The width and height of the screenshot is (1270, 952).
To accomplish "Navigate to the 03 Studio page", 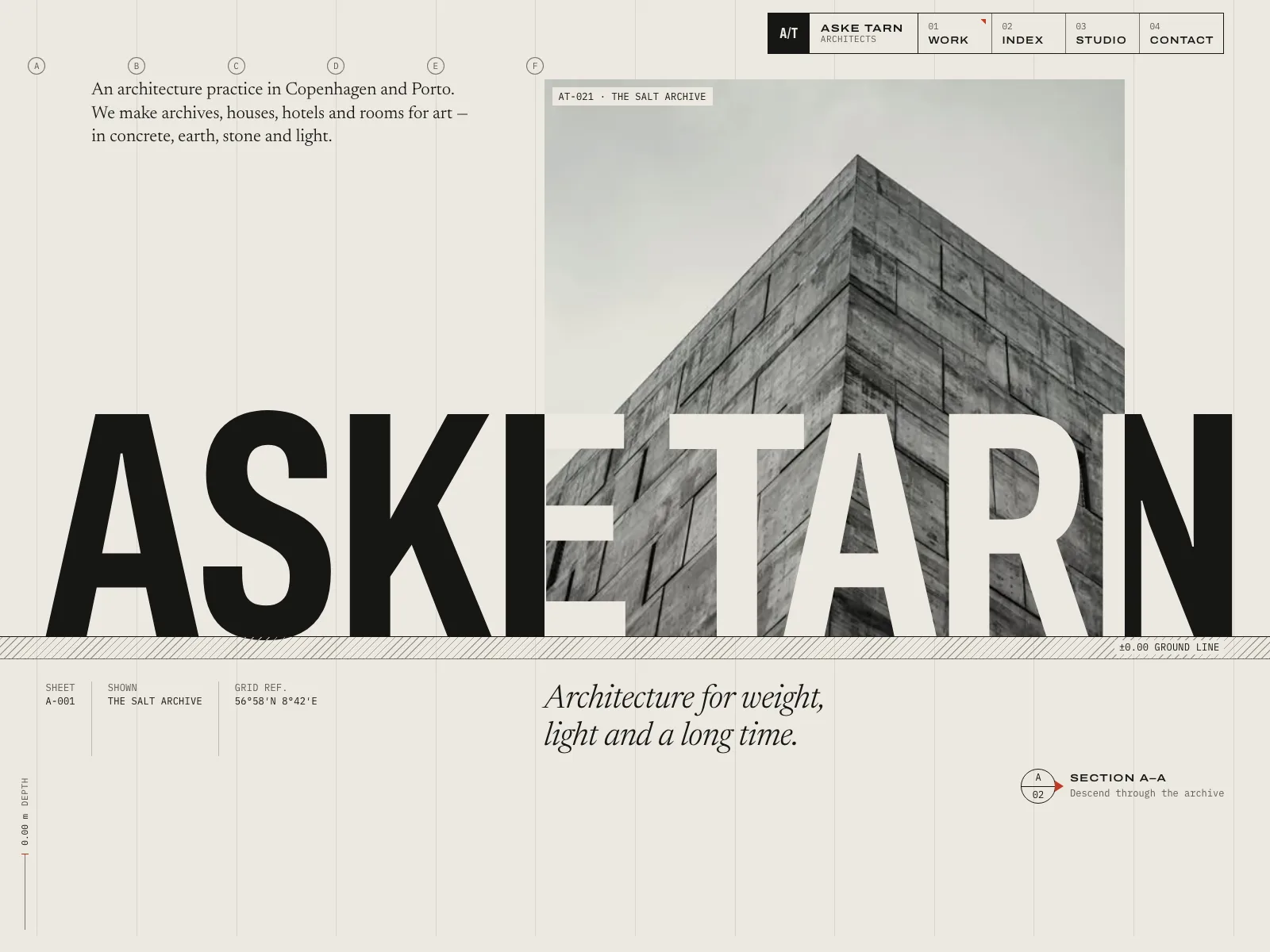I will point(1103,33).
